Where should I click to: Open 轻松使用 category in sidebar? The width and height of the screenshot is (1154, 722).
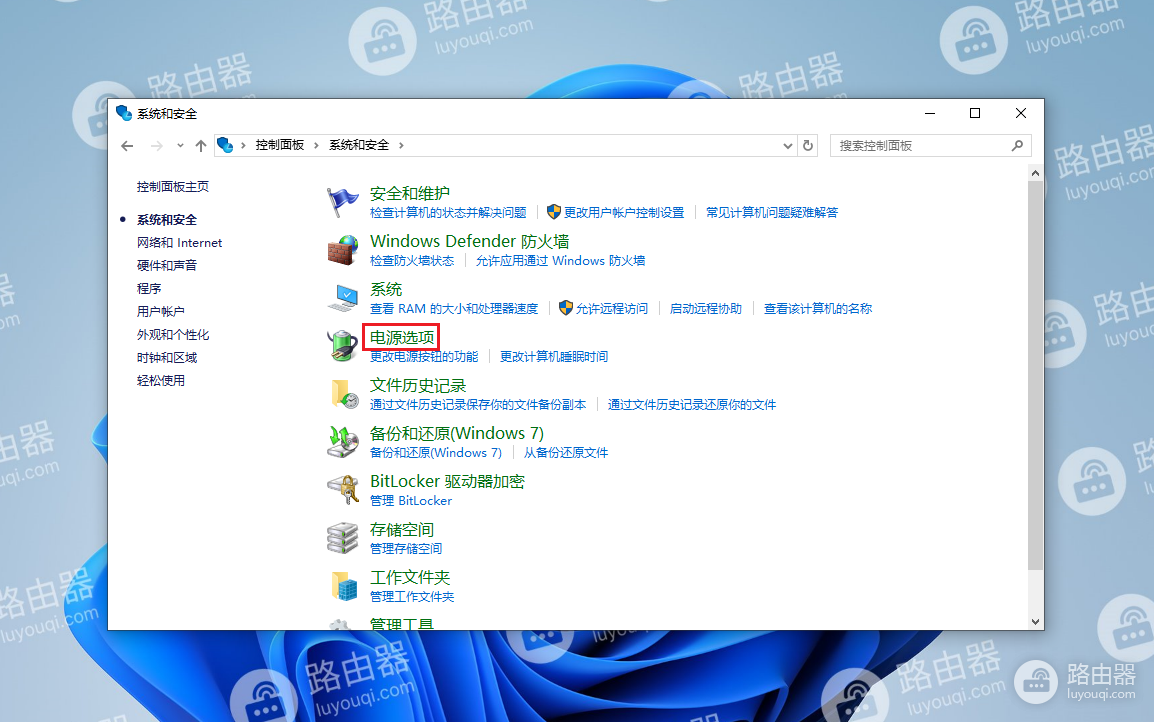[x=160, y=381]
